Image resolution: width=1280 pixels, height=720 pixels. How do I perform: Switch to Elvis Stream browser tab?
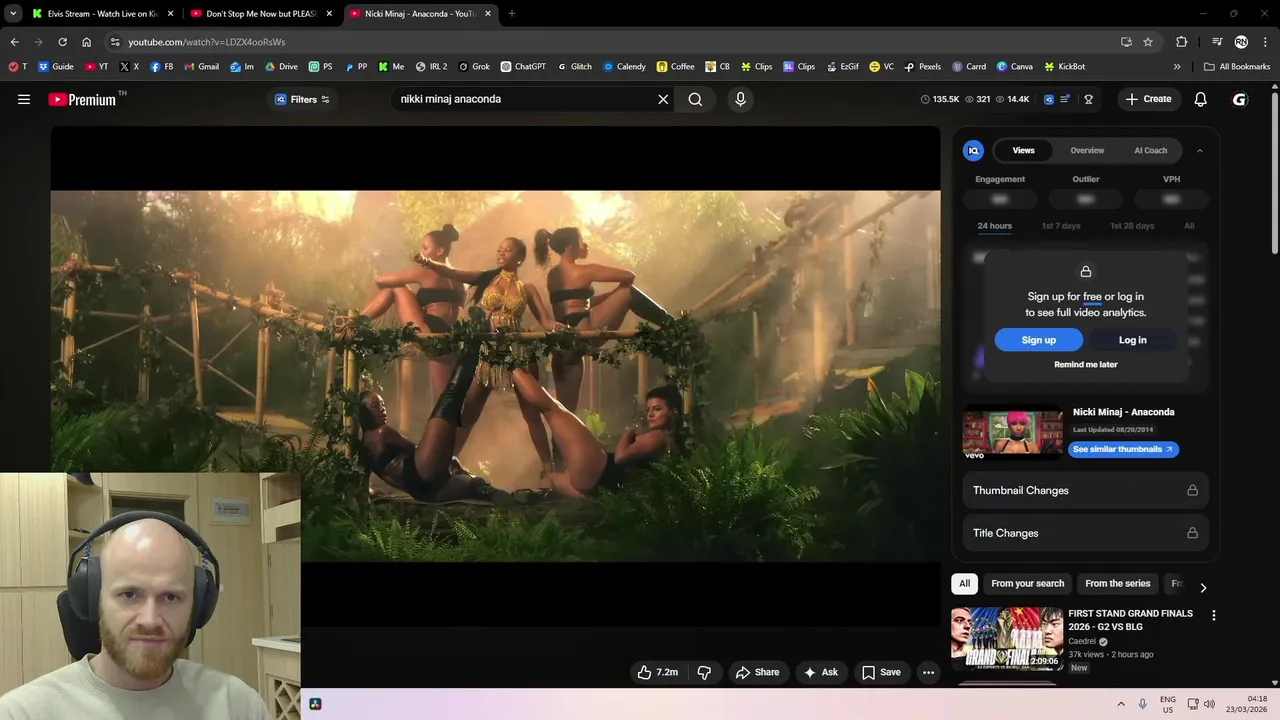(104, 14)
